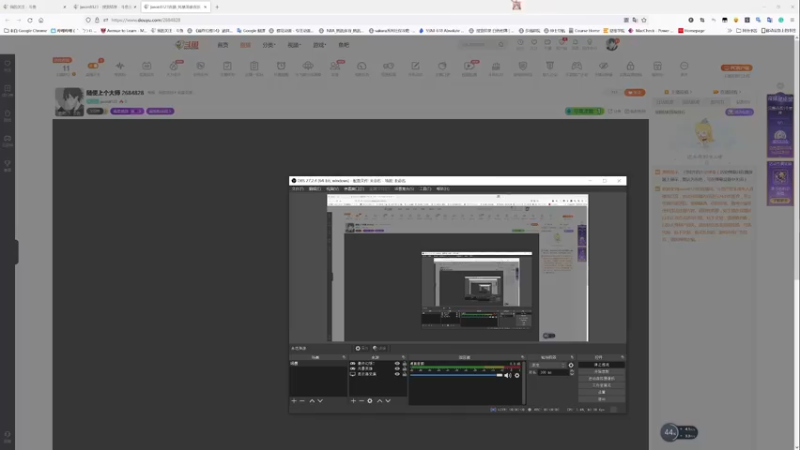Pop out the Scene Transitions dock via header icon

pos(572,357)
